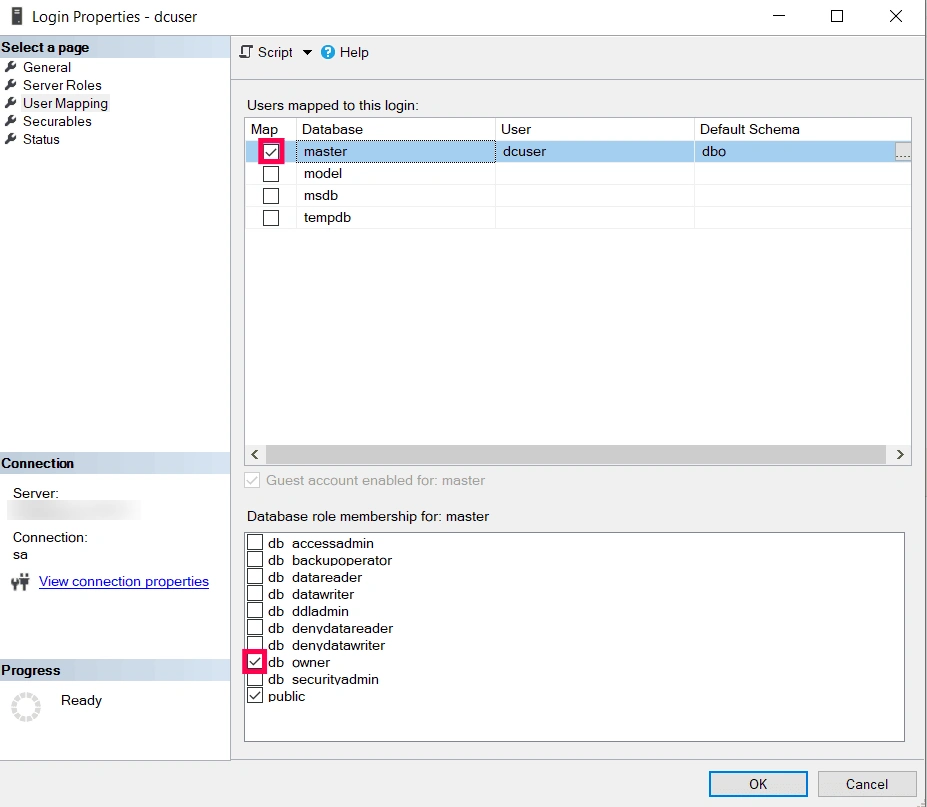This screenshot has height=807, width=927.
Task: Select the master database cell
Action: coord(396,152)
